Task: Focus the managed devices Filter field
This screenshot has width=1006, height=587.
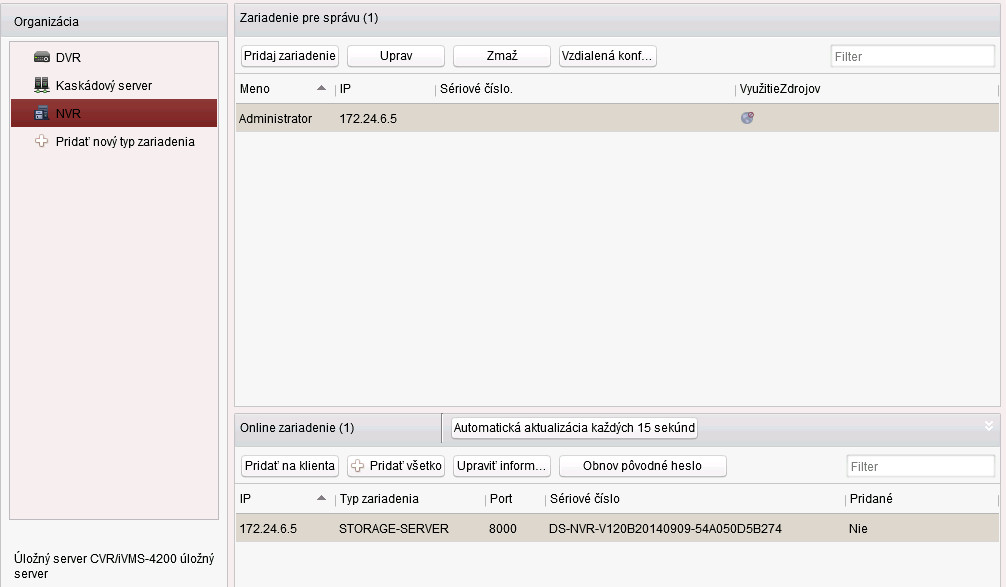Action: point(912,56)
